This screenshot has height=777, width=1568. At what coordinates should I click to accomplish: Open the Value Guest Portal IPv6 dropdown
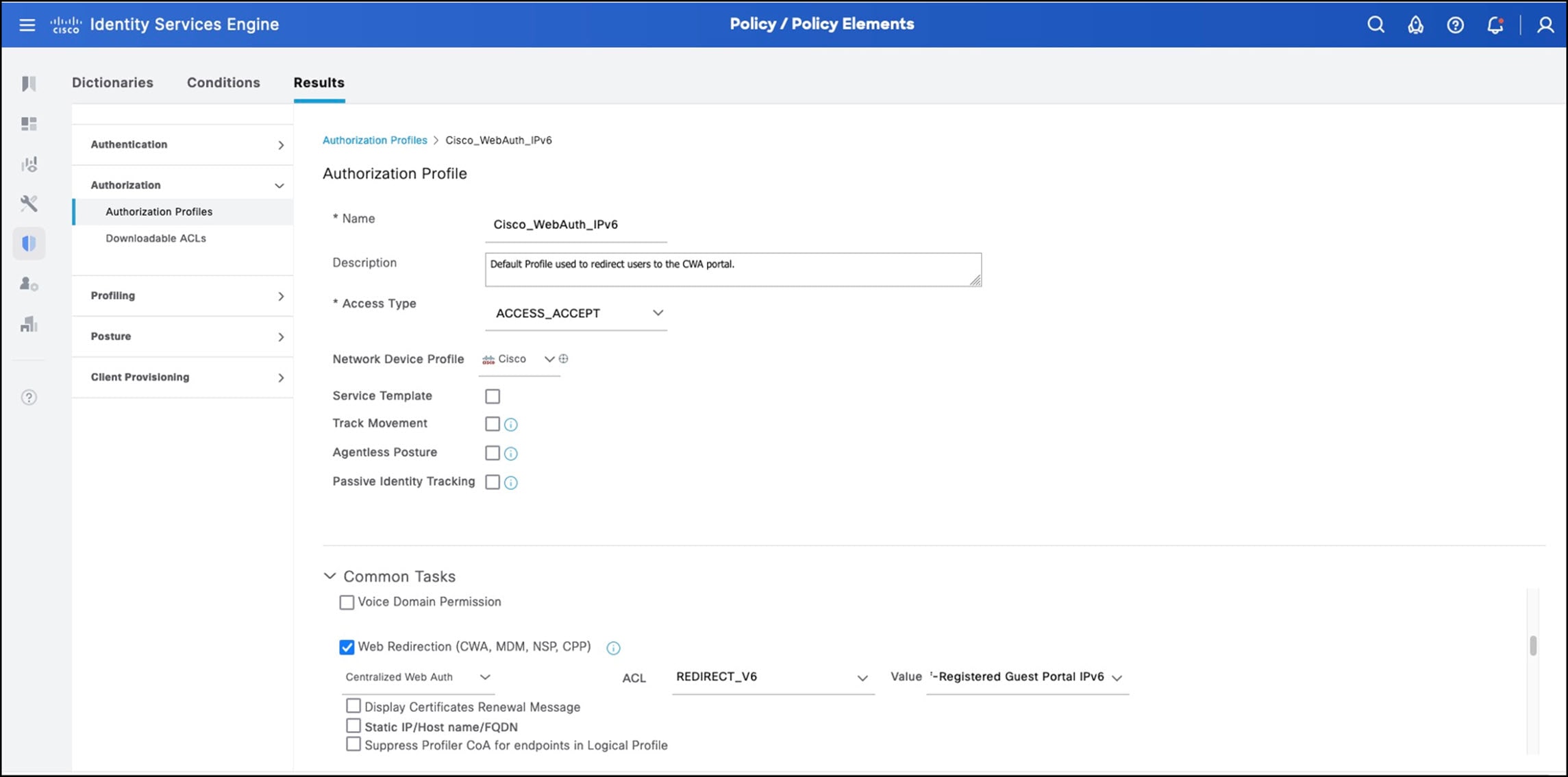pyautogui.click(x=1028, y=677)
